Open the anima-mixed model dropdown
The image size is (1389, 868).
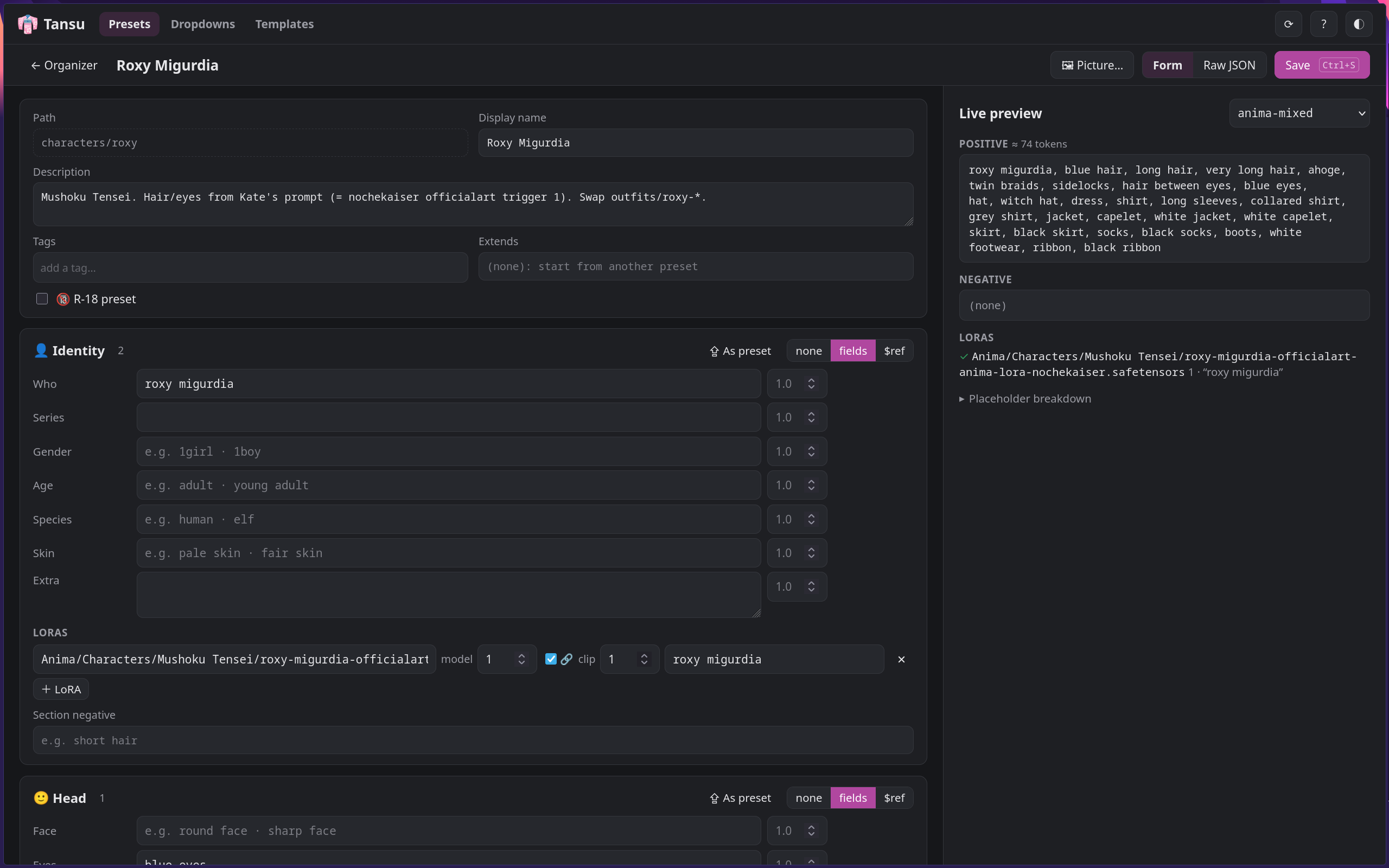coord(1299,113)
